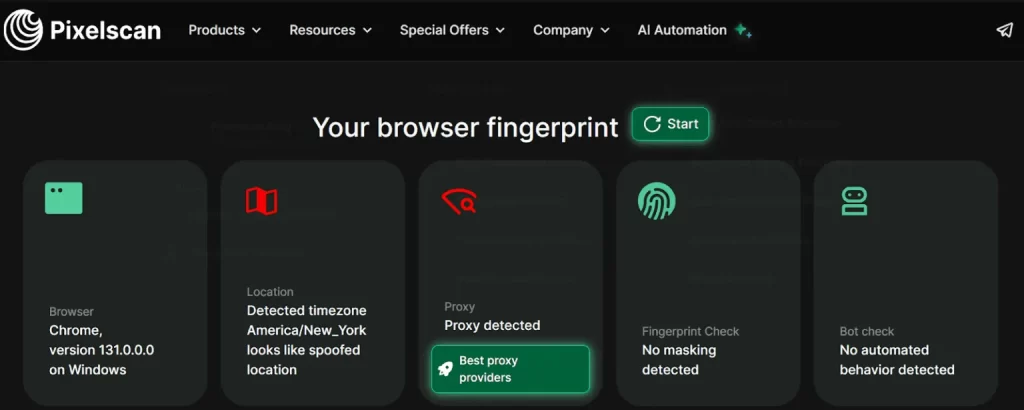
Task: Click the 'Fingerprint Check' label
Action: pyautogui.click(x=690, y=331)
